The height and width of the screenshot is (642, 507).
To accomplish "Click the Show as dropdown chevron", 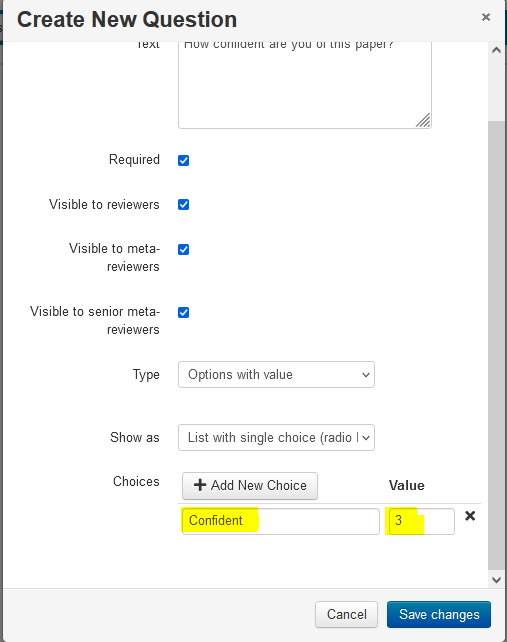I will (366, 438).
